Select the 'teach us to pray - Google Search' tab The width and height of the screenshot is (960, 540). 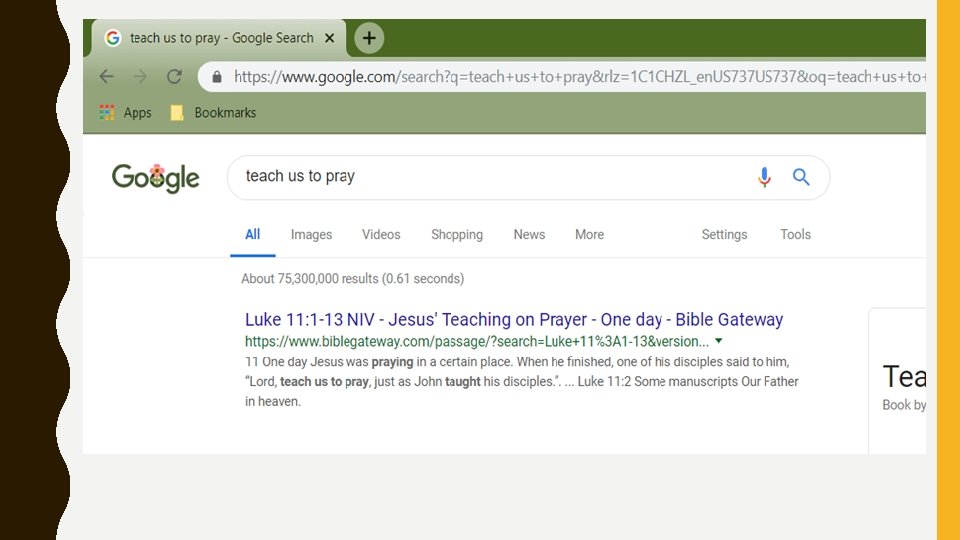[x=219, y=38]
